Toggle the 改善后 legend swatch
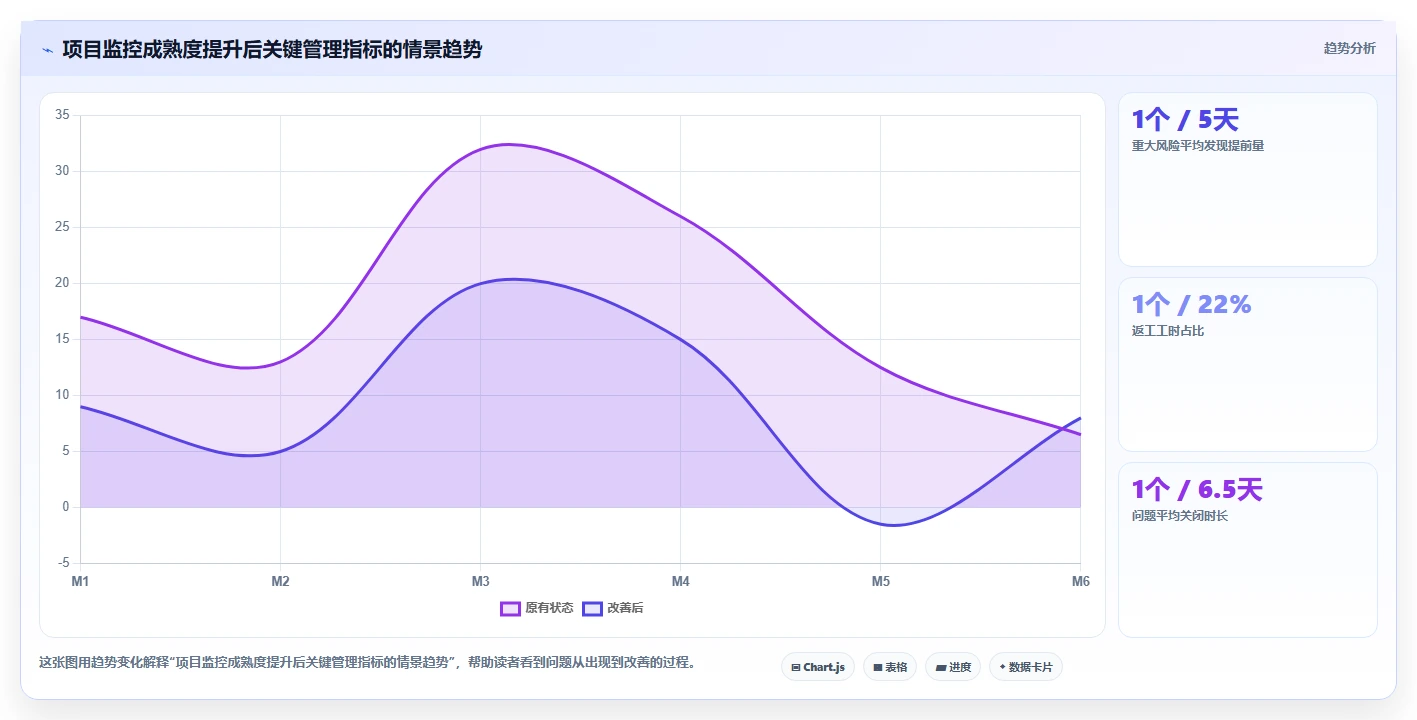Image resolution: width=1417 pixels, height=720 pixels. click(x=592, y=608)
